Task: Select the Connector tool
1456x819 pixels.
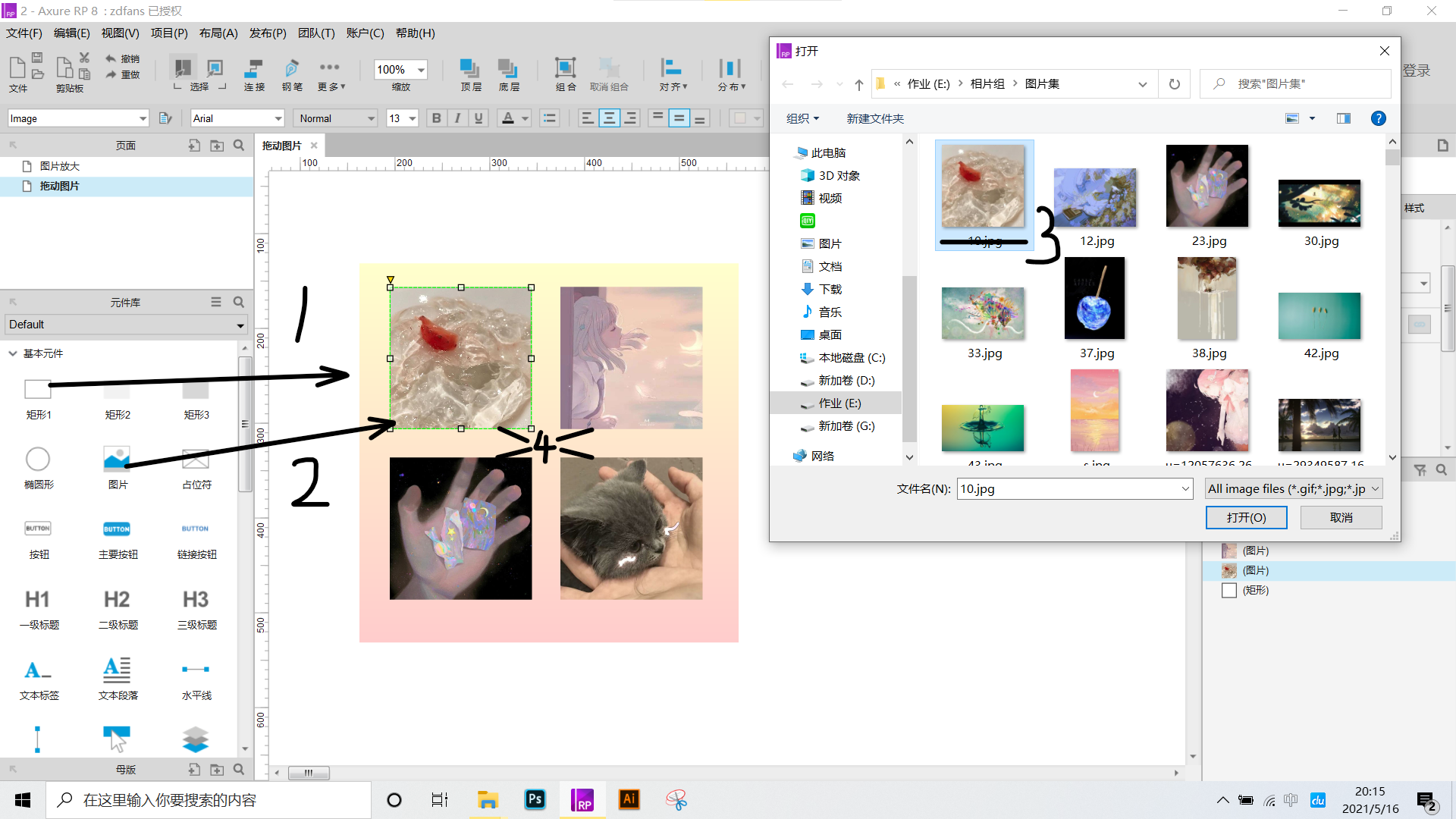Action: point(253,69)
